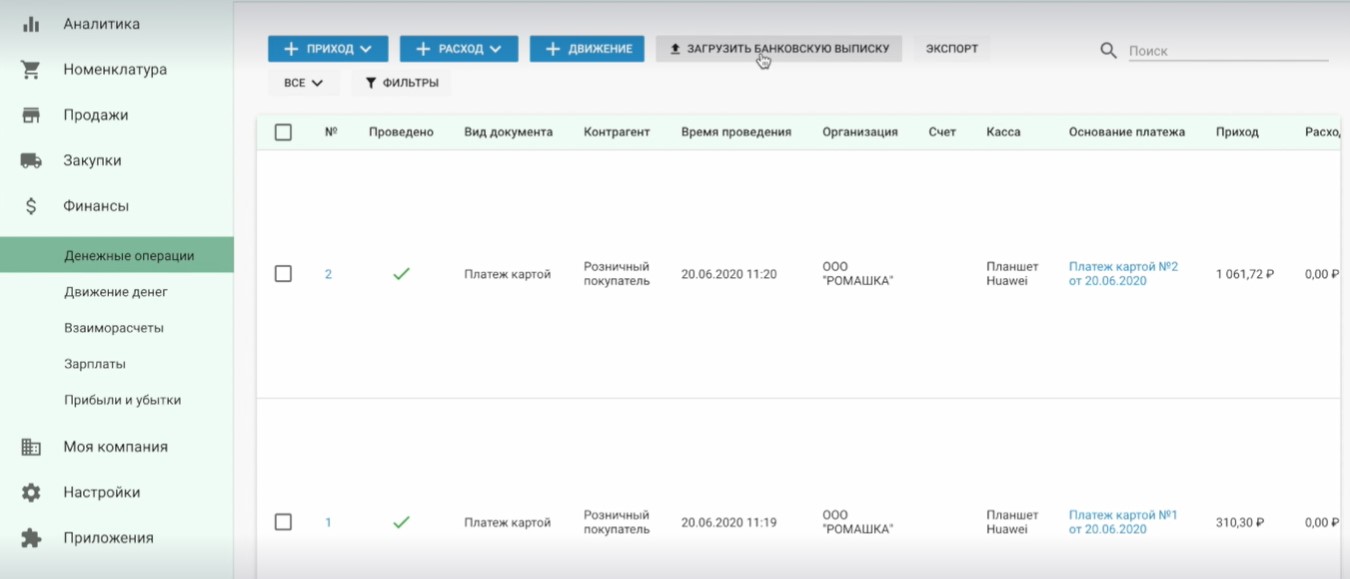The width and height of the screenshot is (1350, 579).
Task: Click the timestamp 20.06.2020 11:20
Action: (729, 274)
